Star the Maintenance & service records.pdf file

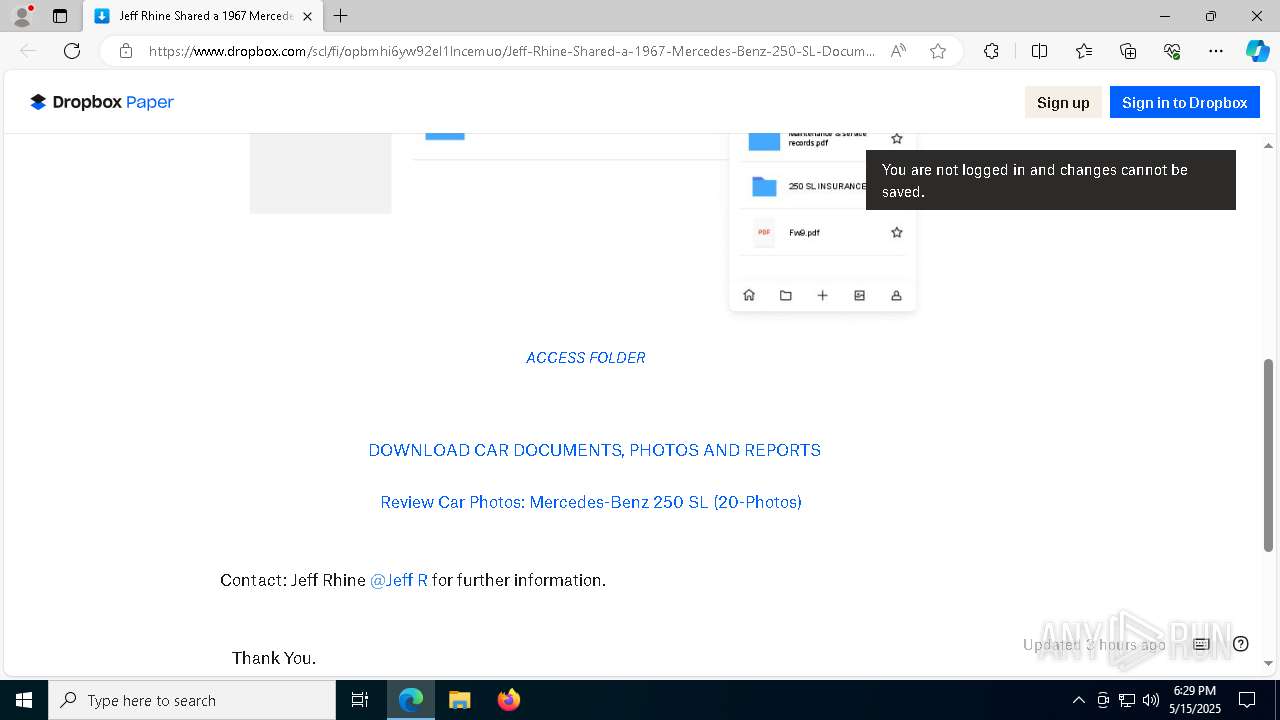pyautogui.click(x=897, y=139)
